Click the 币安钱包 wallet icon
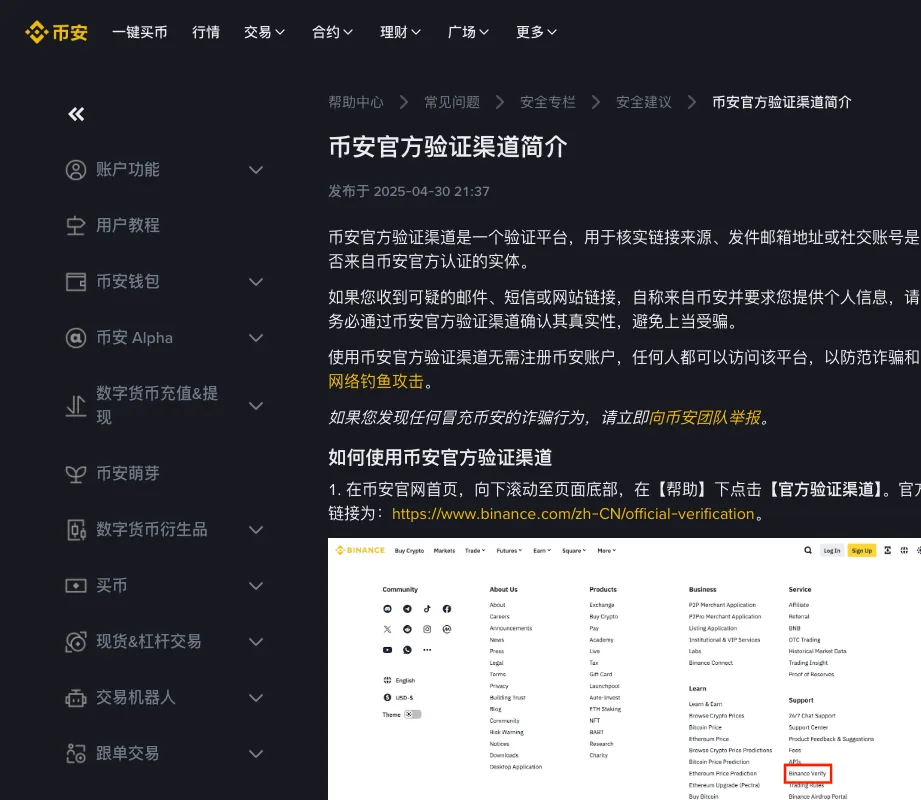The width and height of the screenshot is (921, 800). point(76,282)
